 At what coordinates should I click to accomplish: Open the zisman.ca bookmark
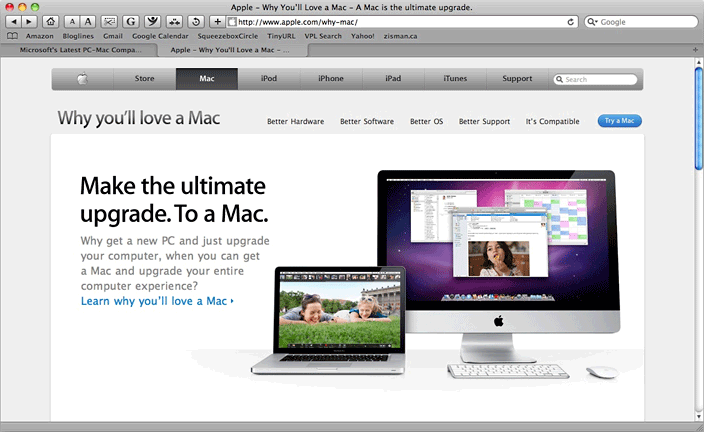(400, 36)
